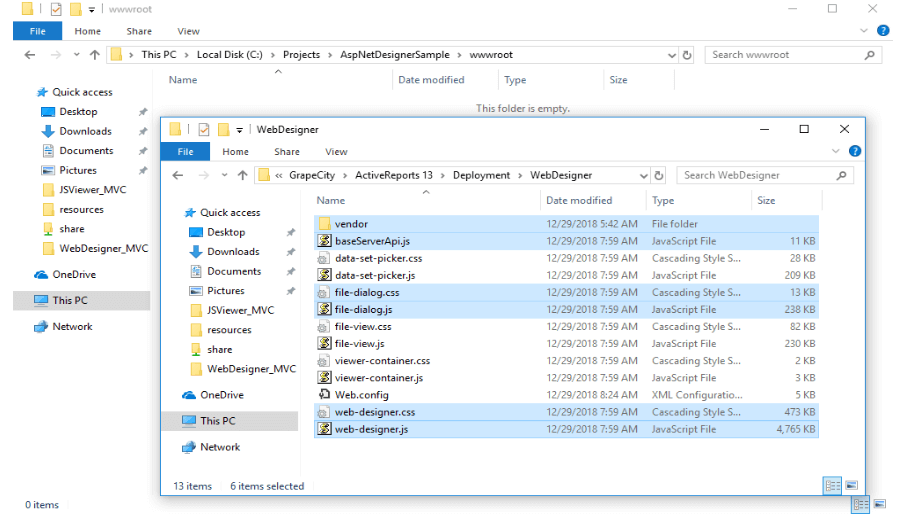Open Quick Access Toolbar dropdown in wwwroot title

tap(92, 10)
